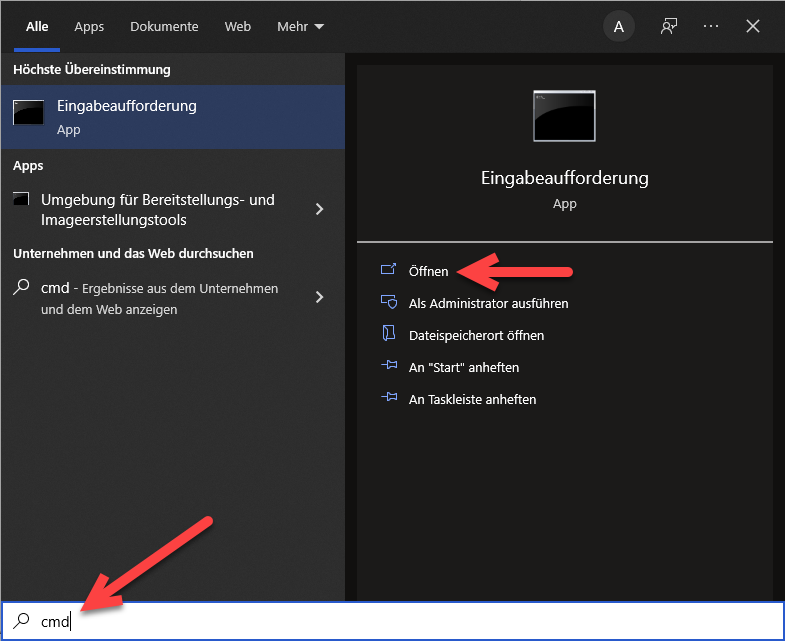Click the shield icon for administrator run
785x641 pixels.
[x=389, y=302]
